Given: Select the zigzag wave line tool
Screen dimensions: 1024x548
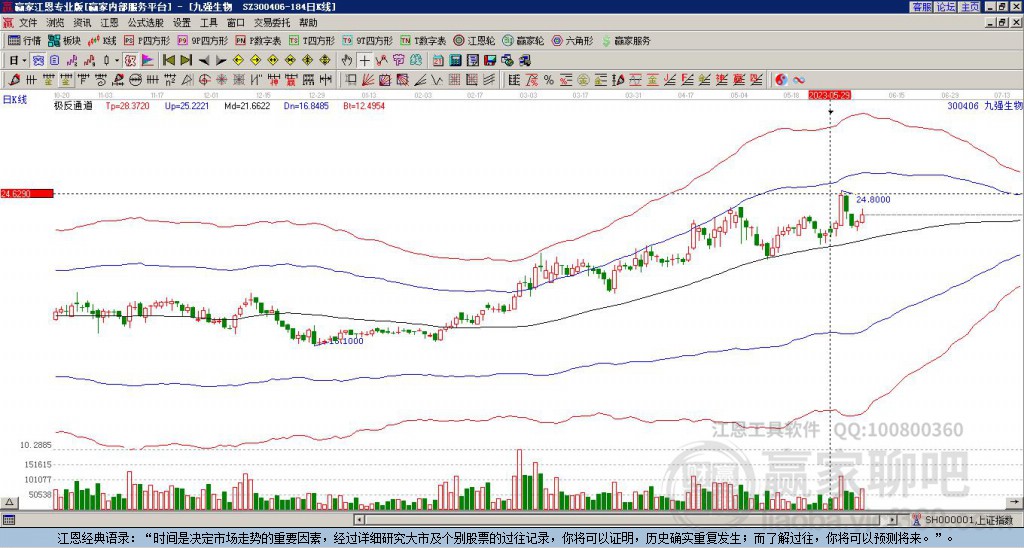Looking at the screenshot, I should (437, 80).
